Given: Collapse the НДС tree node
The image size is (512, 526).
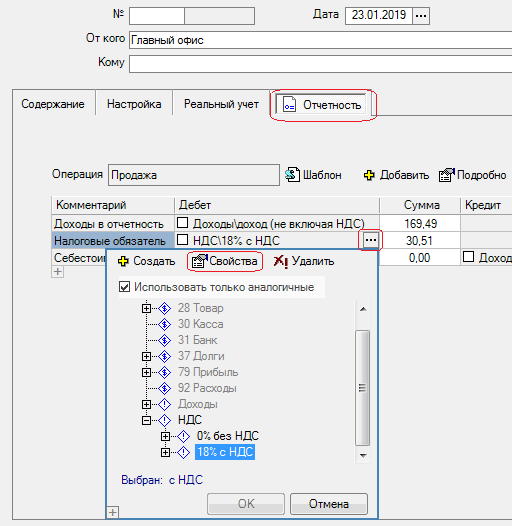Looking at the screenshot, I should (146, 420).
